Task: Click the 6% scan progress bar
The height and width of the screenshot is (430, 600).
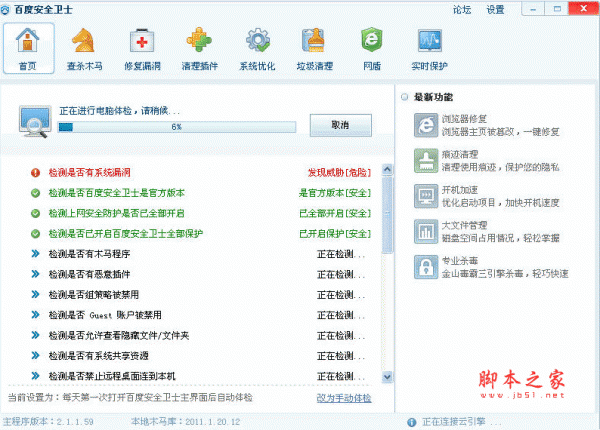Action: click(x=177, y=127)
